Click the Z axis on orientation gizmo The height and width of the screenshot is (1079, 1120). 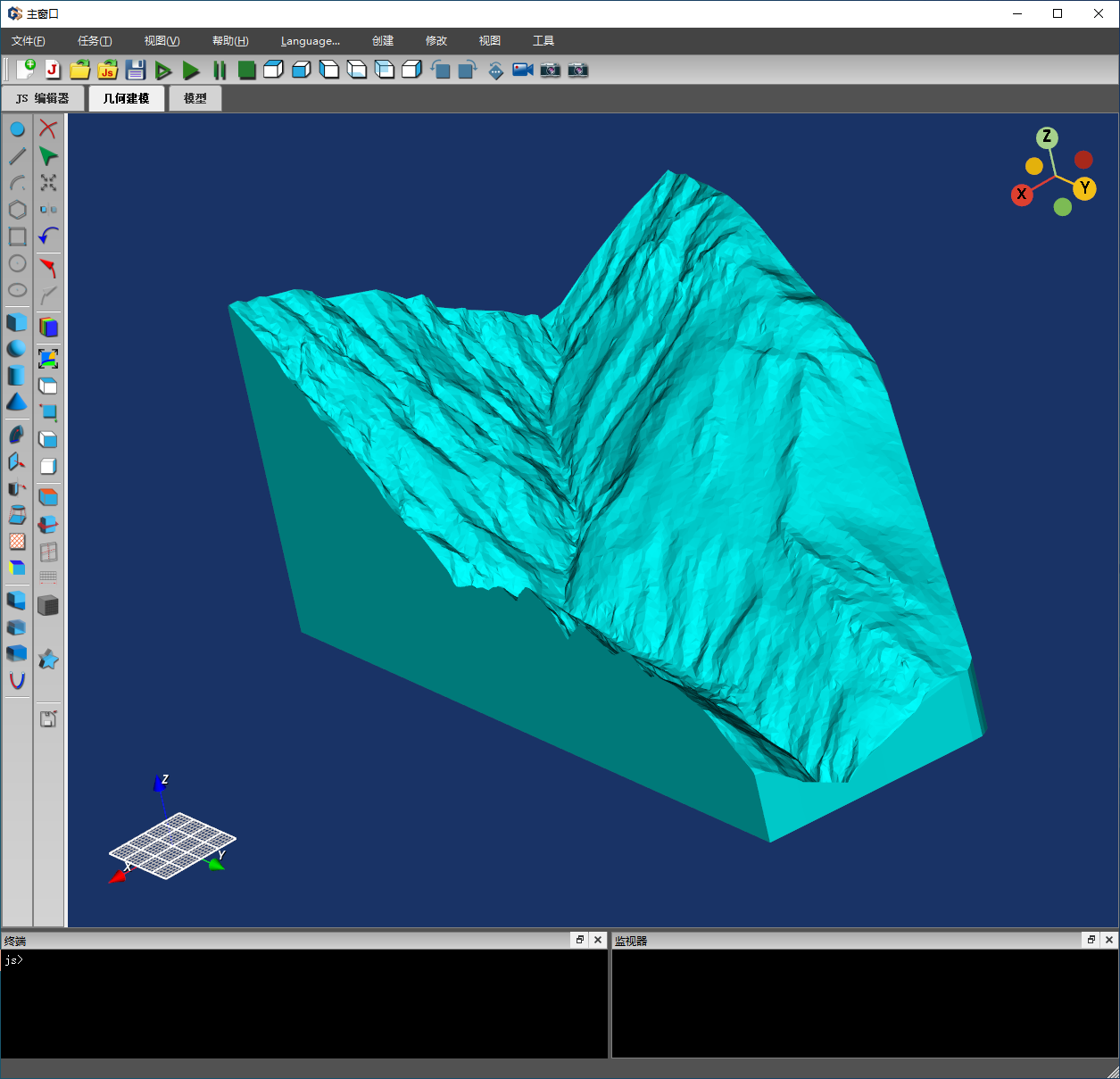[x=1047, y=137]
